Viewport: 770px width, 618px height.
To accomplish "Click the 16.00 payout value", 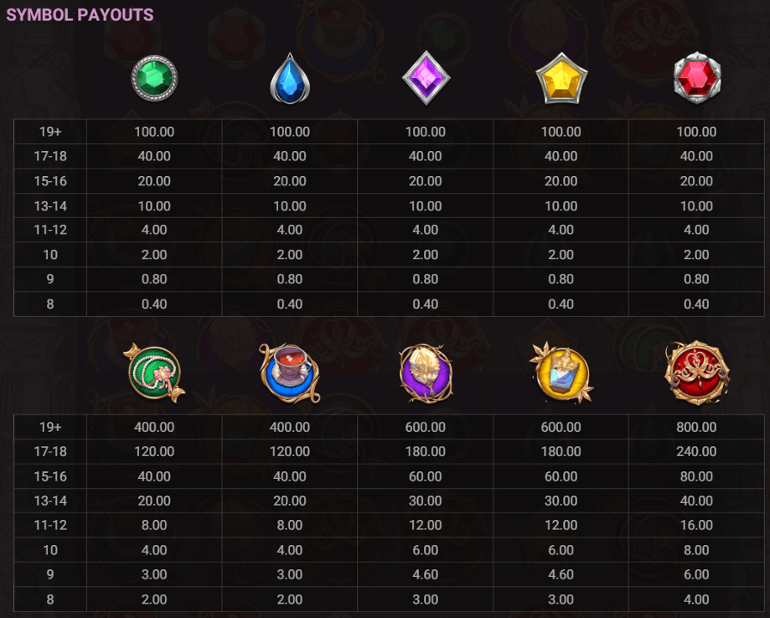I will [696, 525].
